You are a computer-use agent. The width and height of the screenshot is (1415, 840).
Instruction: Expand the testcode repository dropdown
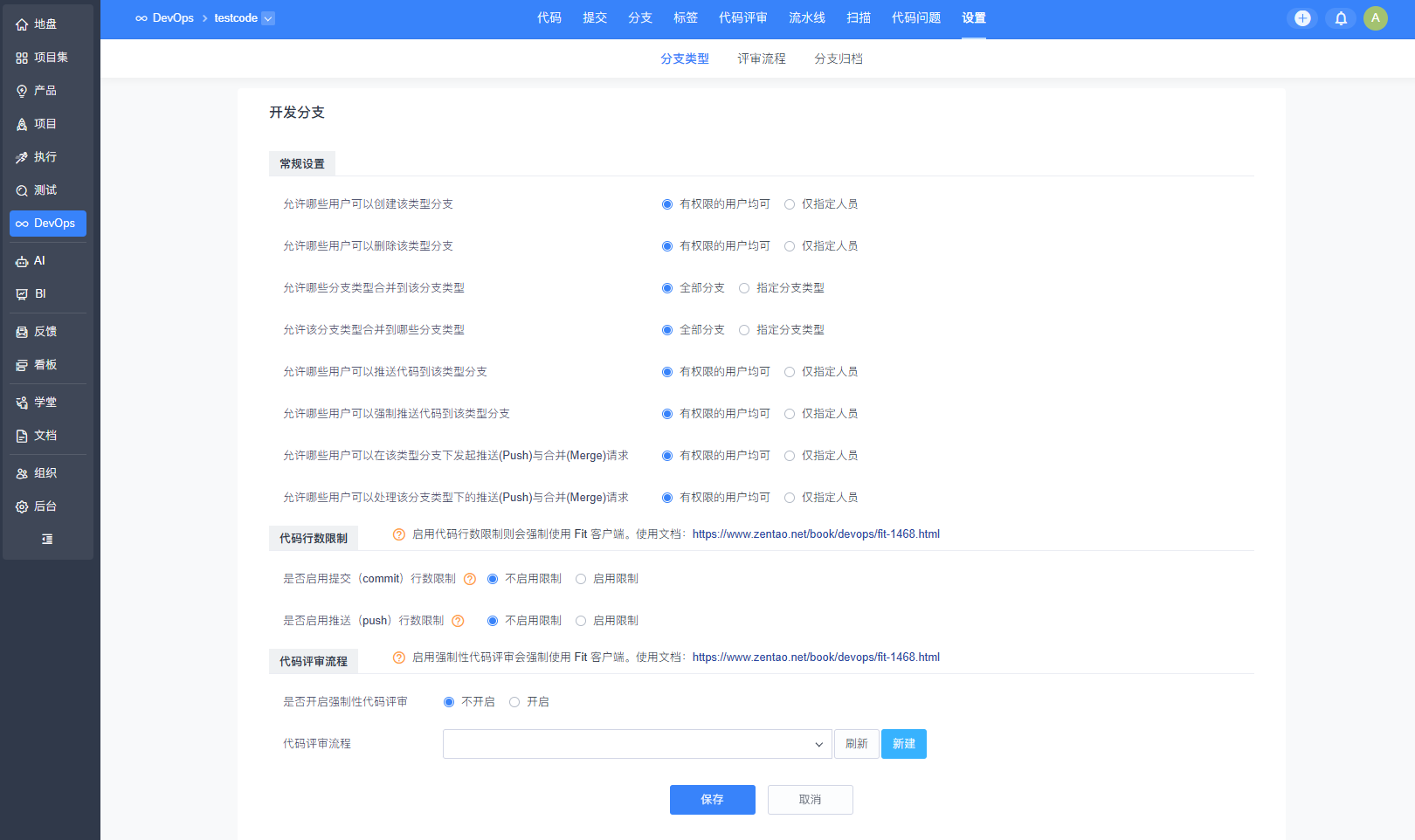[x=268, y=18]
